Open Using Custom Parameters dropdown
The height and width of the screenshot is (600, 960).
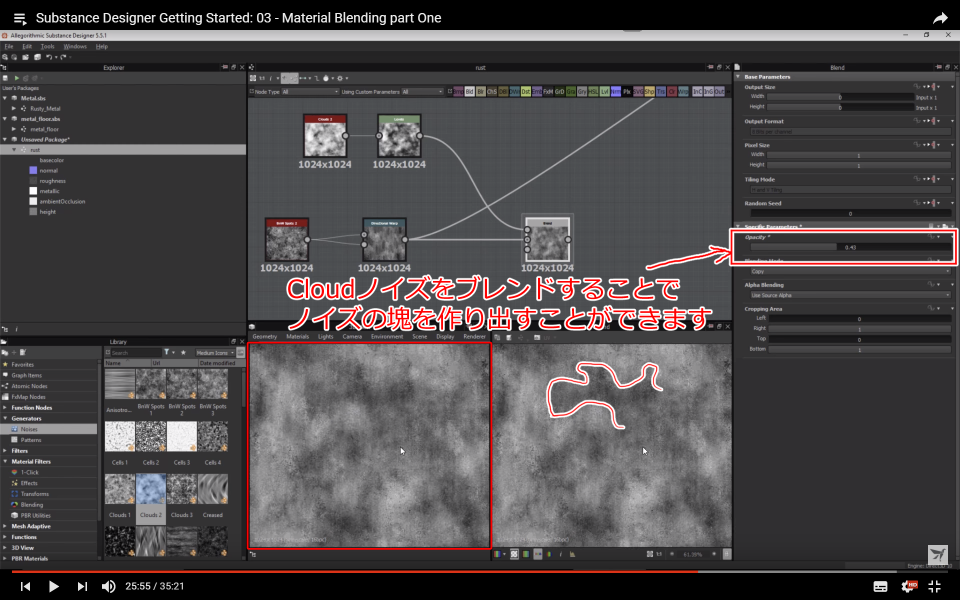click(x=422, y=92)
